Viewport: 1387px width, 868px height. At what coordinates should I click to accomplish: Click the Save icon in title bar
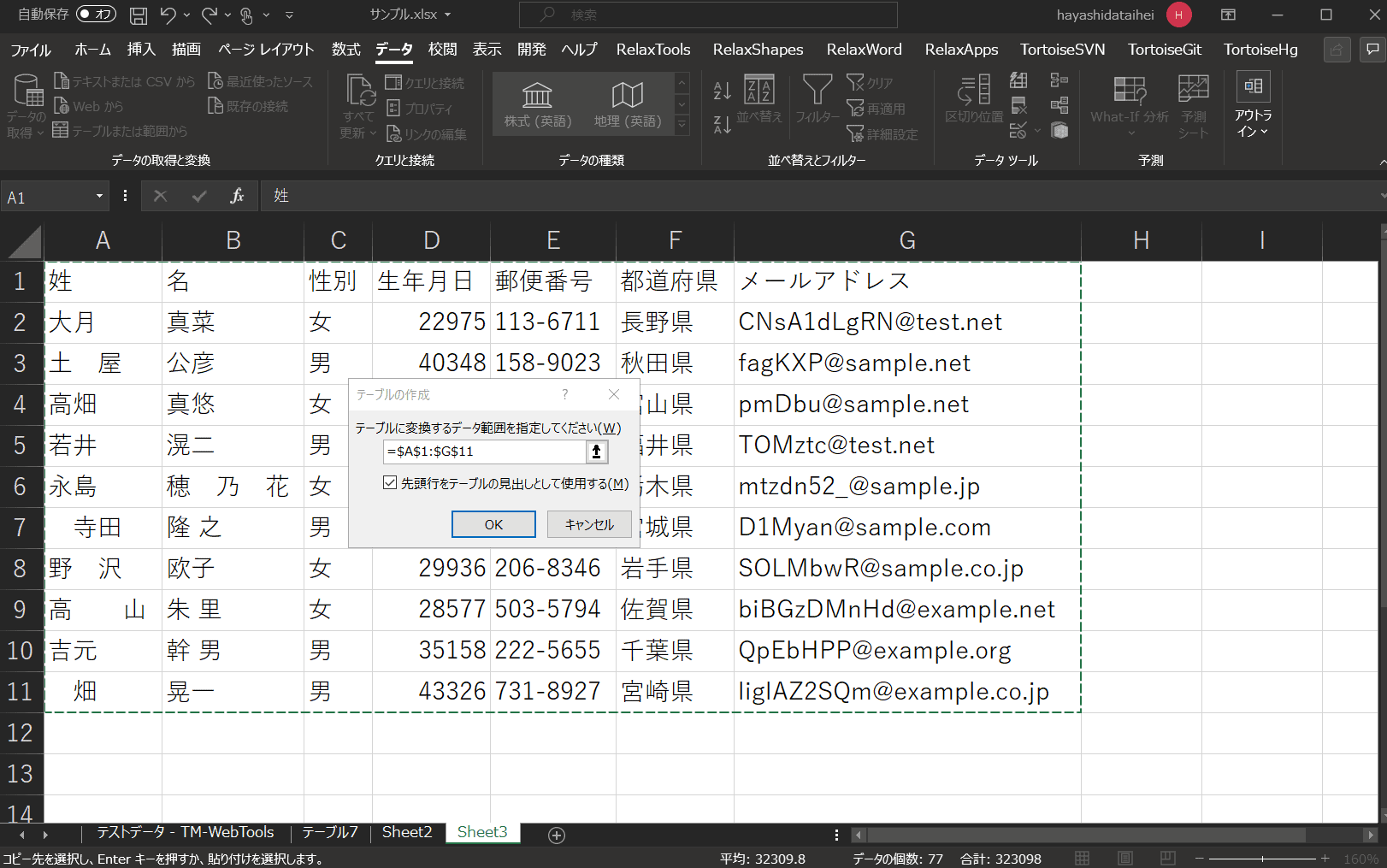tap(138, 15)
